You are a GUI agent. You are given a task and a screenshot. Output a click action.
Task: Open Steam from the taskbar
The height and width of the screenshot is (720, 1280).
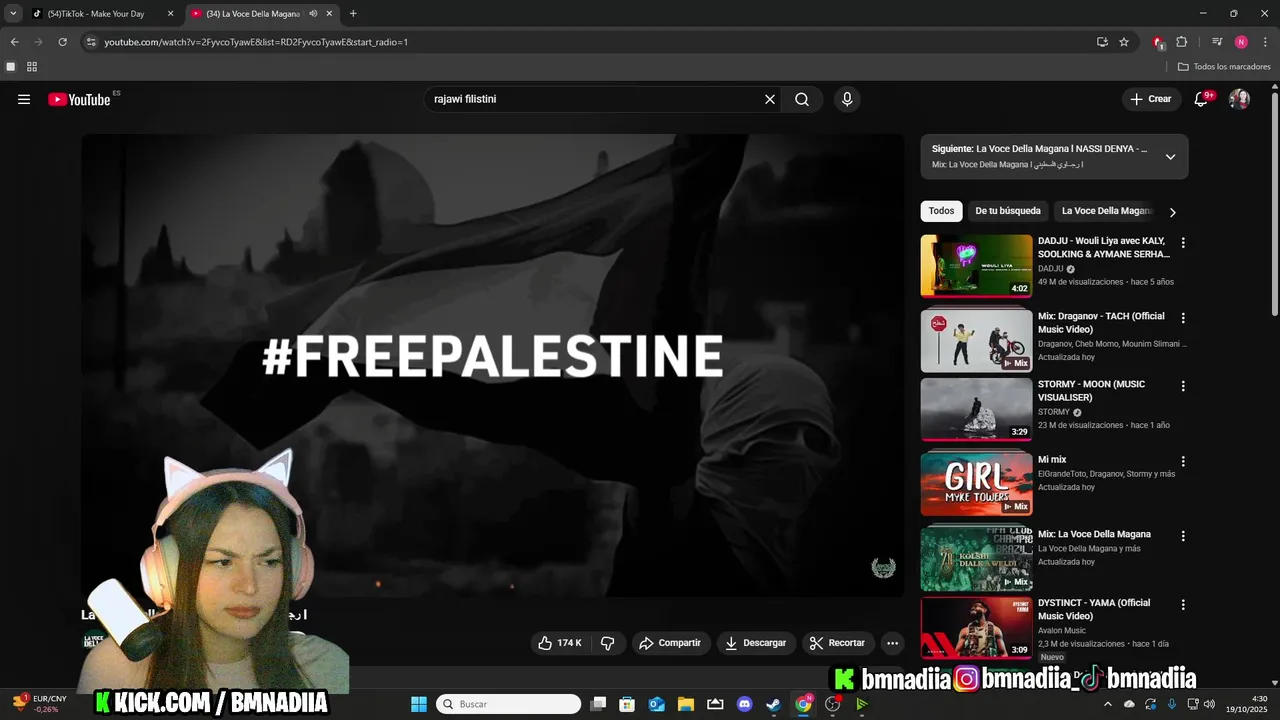(773, 704)
